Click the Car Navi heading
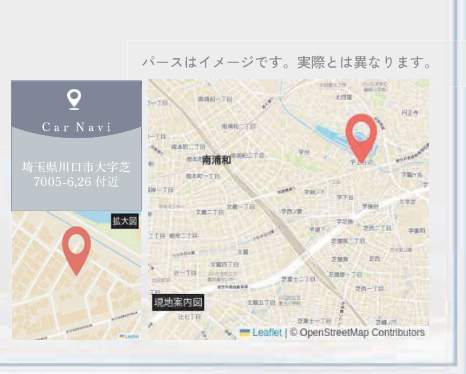Viewport: 466px width, 374px height. pyautogui.click(x=76, y=127)
